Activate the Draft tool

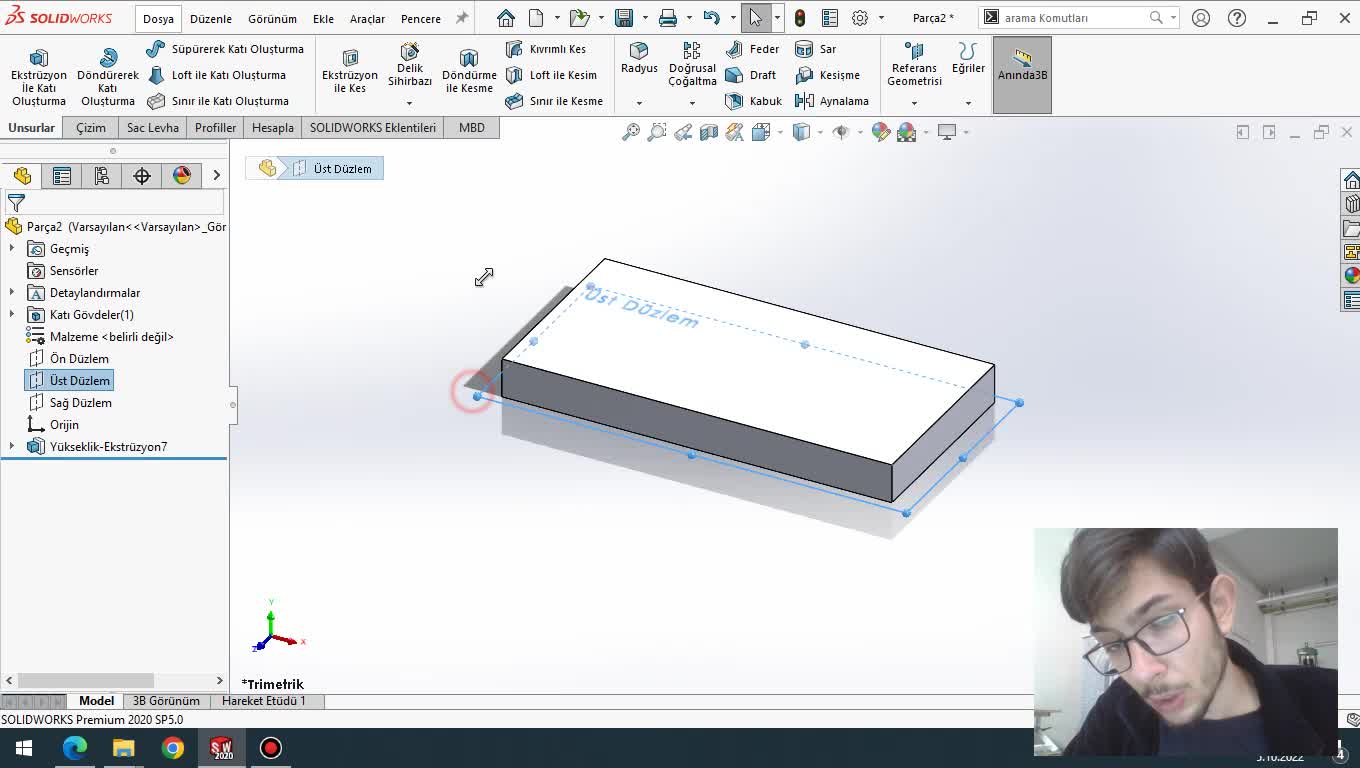tap(750, 75)
